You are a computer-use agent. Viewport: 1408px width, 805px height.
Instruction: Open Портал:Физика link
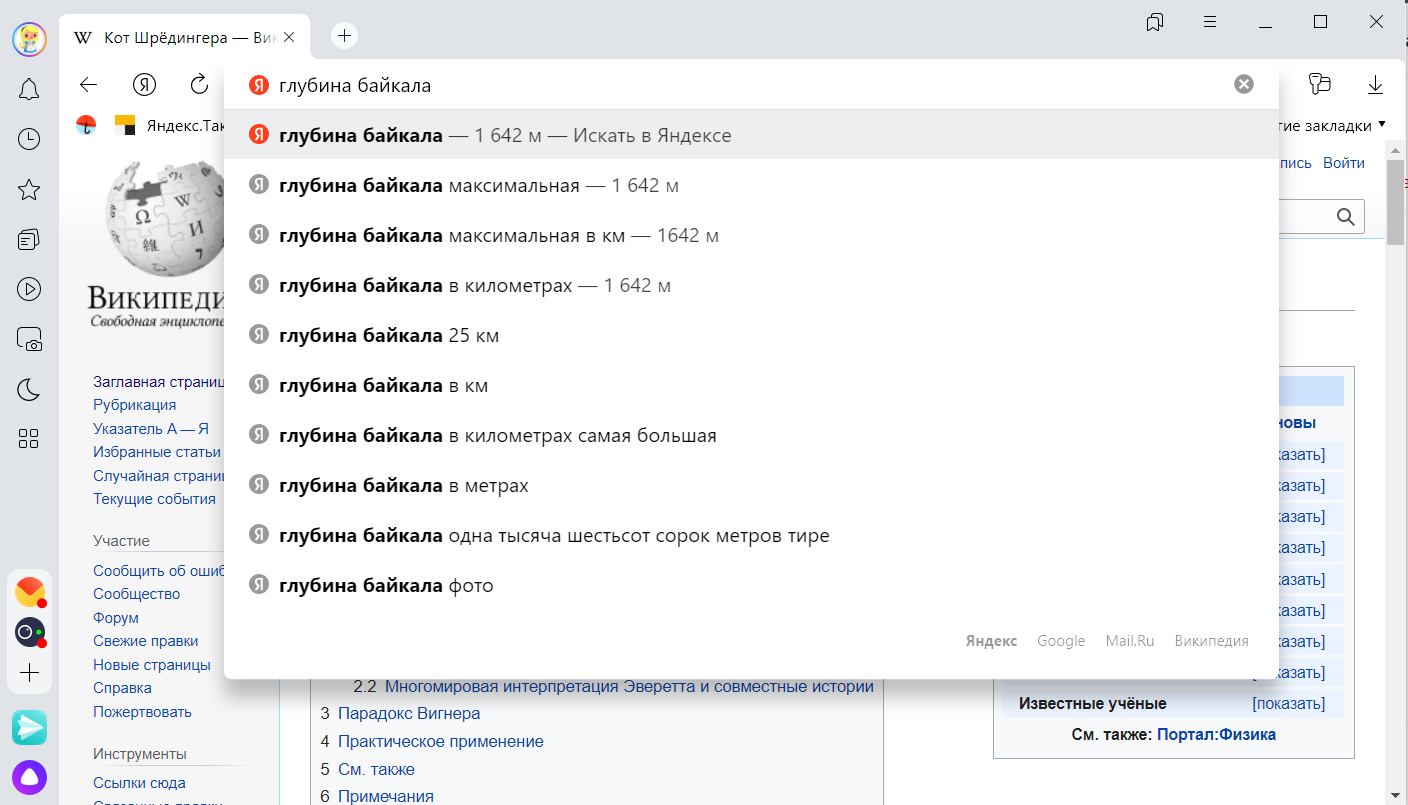pyautogui.click(x=1216, y=734)
